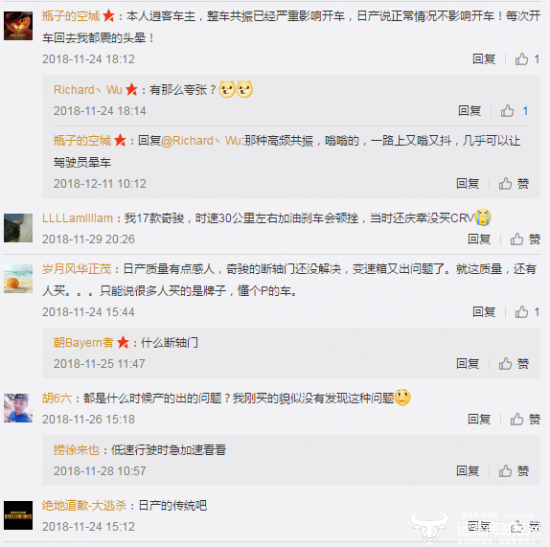Open 胡6六's avatar thumbnail

[x=18, y=408]
